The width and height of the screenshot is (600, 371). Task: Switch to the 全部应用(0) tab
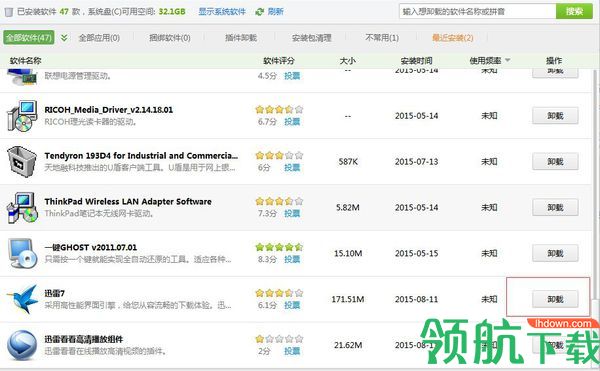[x=99, y=38]
